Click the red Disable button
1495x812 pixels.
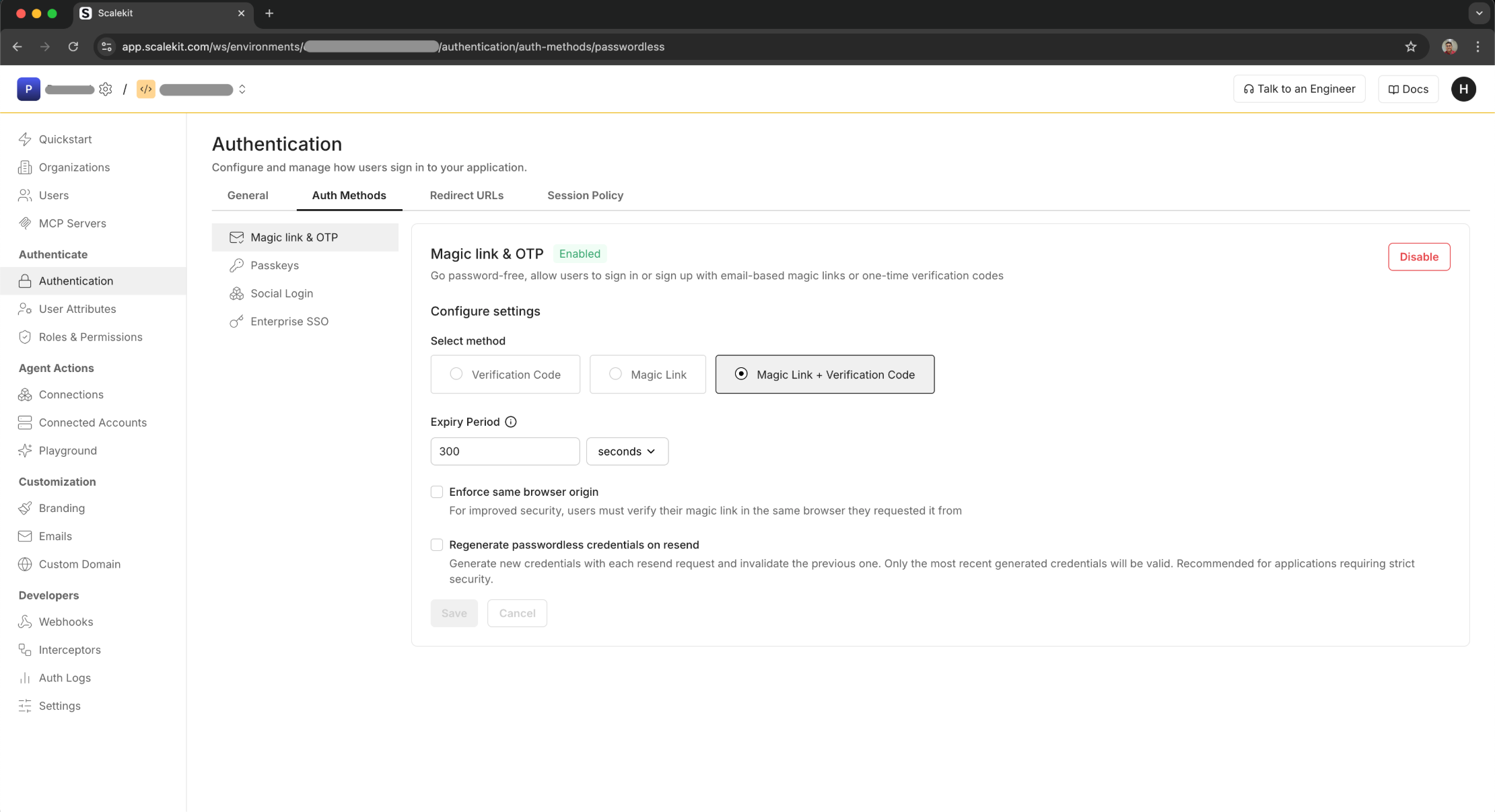tap(1419, 257)
